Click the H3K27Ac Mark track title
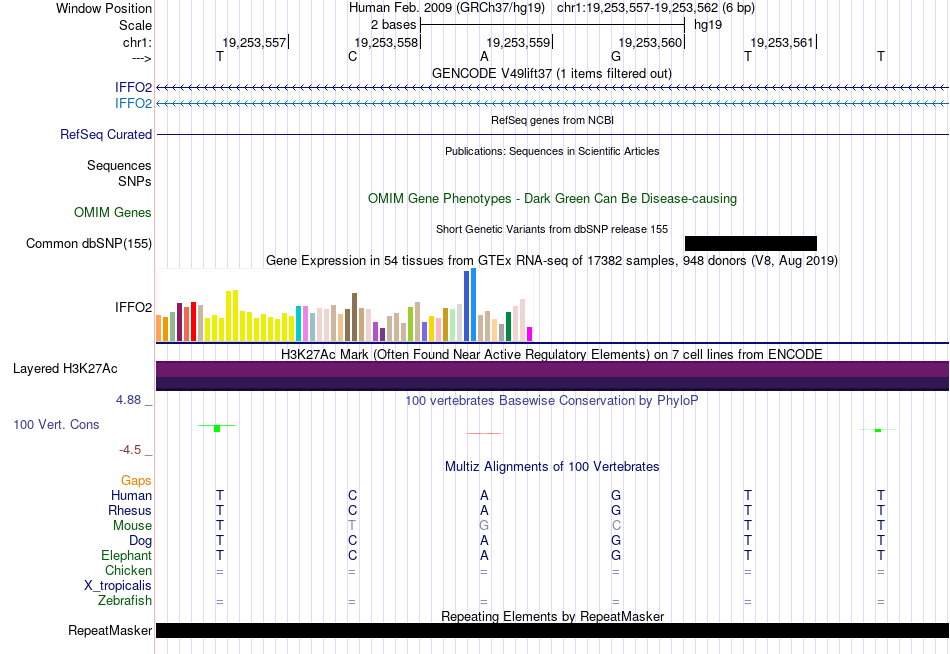Viewport: 950px width, 654px height. tap(552, 354)
